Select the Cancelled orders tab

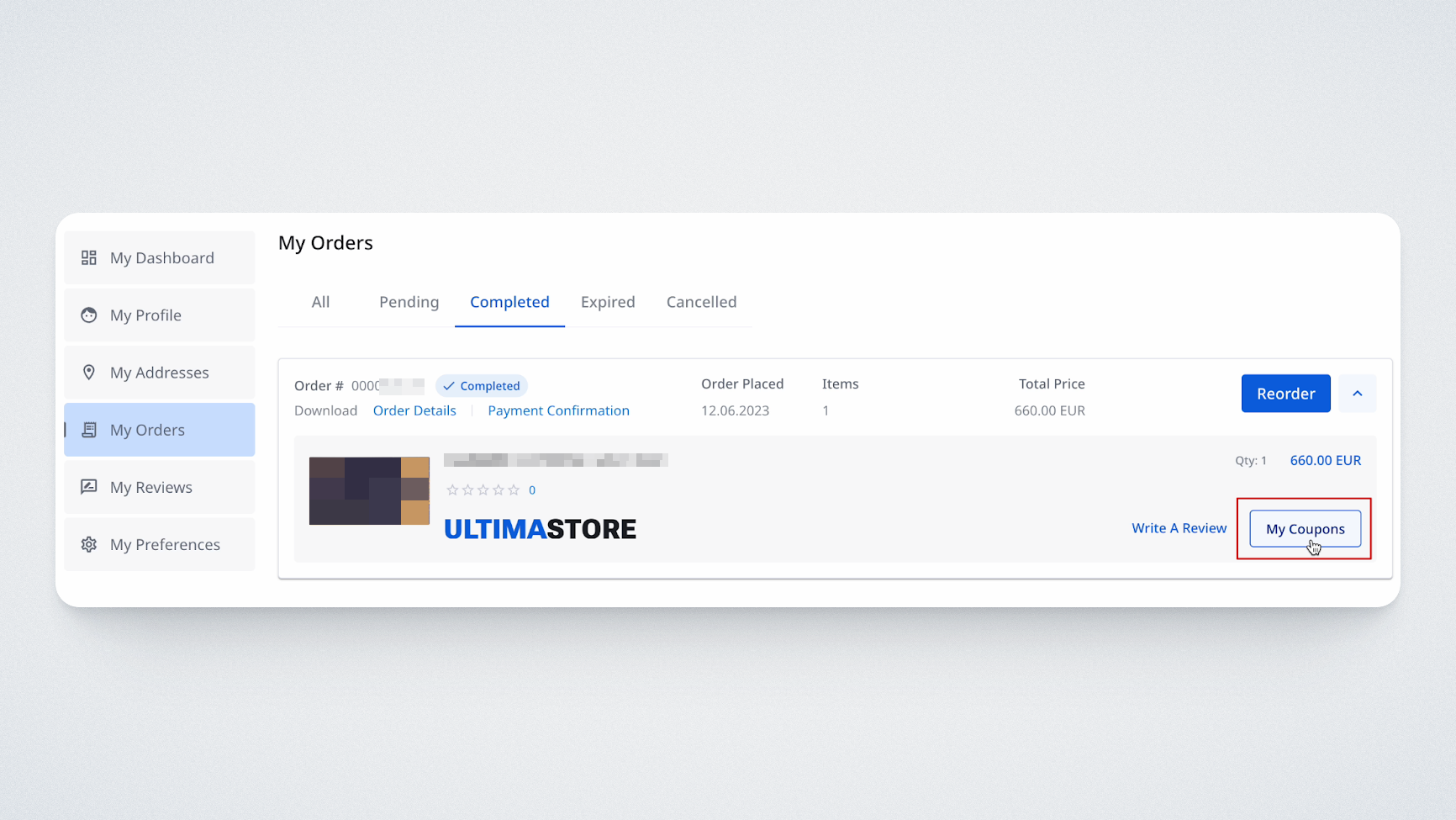pyautogui.click(x=701, y=302)
